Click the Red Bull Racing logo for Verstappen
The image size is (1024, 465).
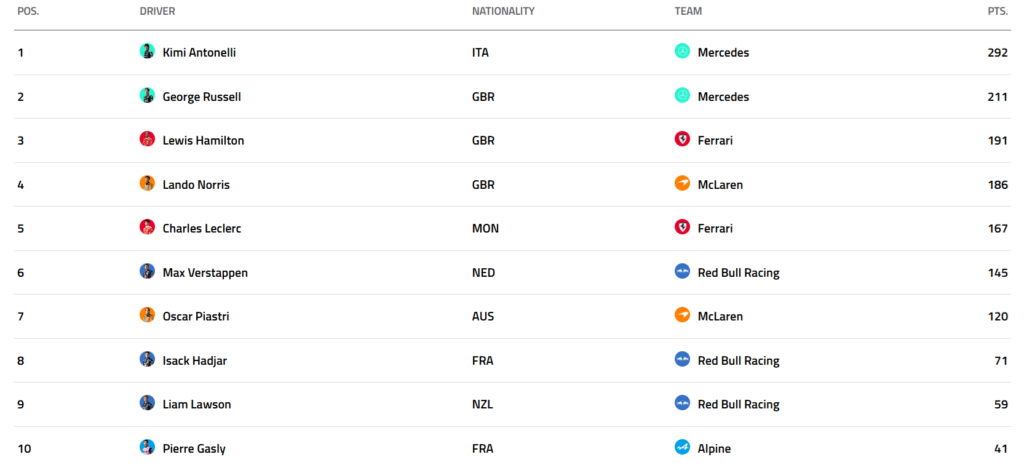tap(682, 272)
